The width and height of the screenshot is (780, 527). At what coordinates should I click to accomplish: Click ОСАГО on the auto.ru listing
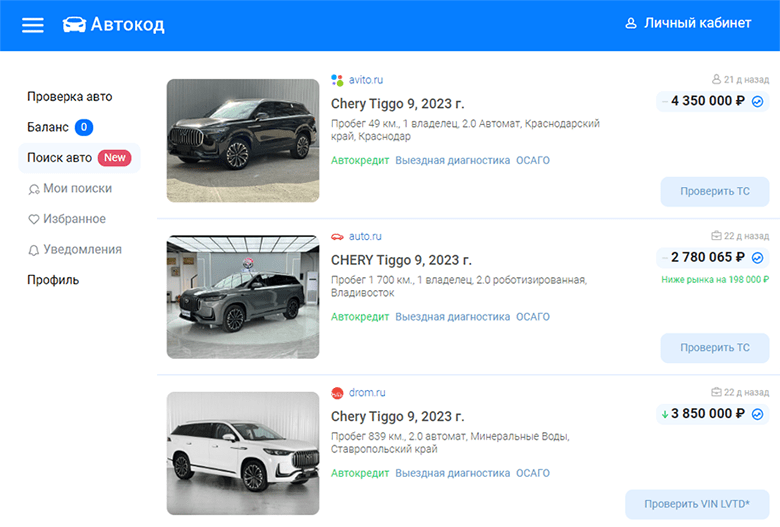[533, 316]
